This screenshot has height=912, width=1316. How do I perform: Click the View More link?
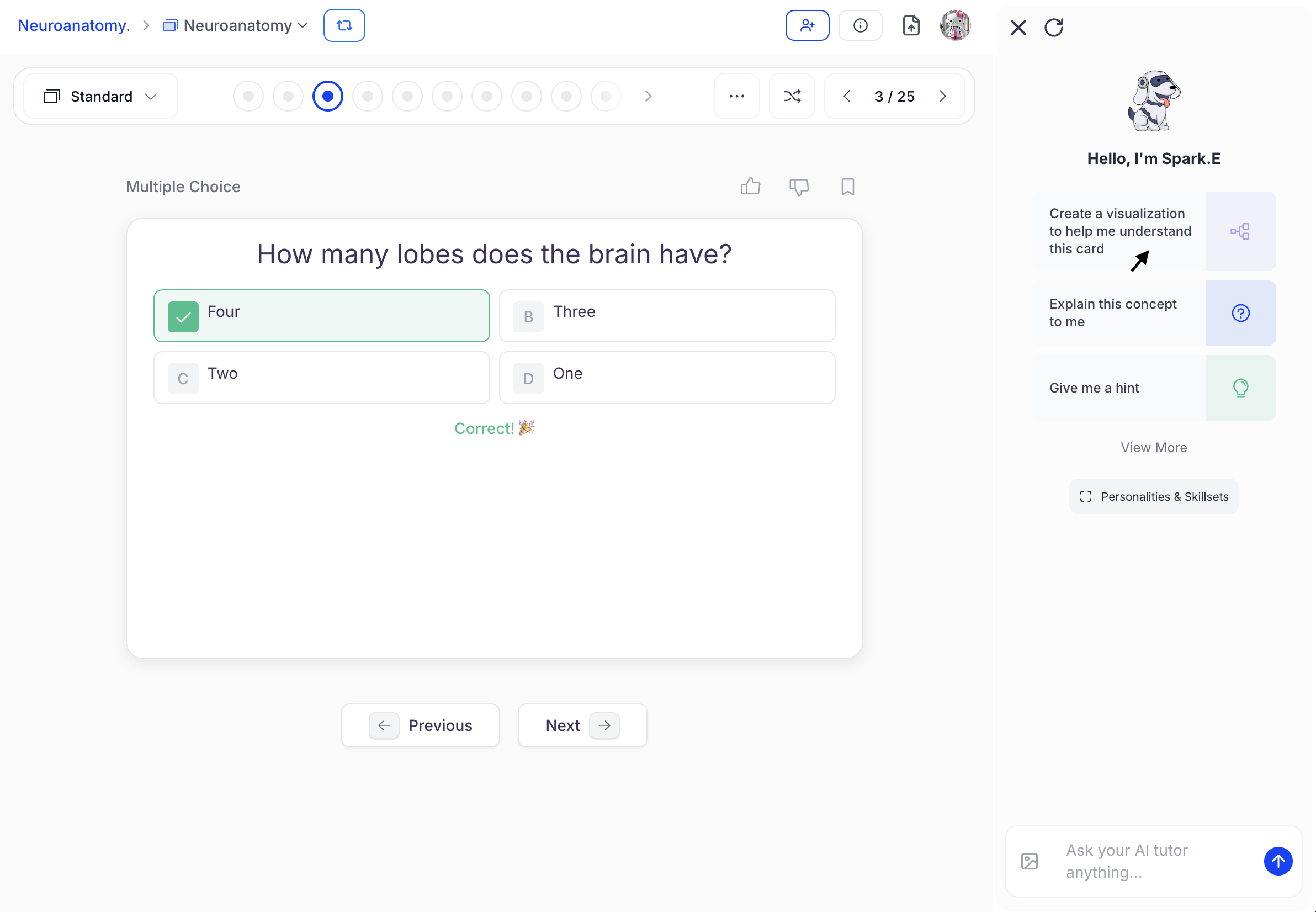point(1153,447)
